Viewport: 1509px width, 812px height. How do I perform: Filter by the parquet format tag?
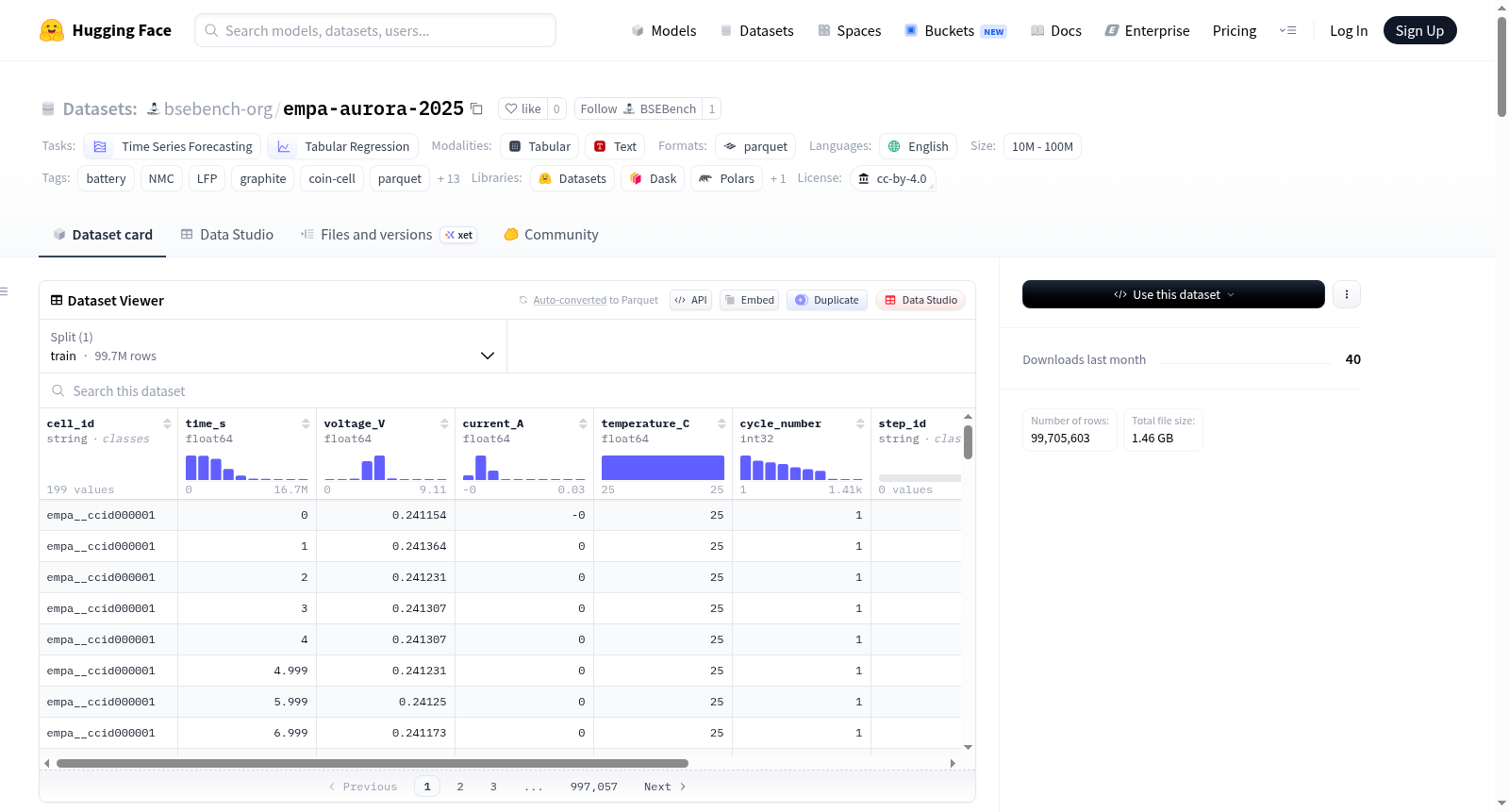tap(755, 146)
